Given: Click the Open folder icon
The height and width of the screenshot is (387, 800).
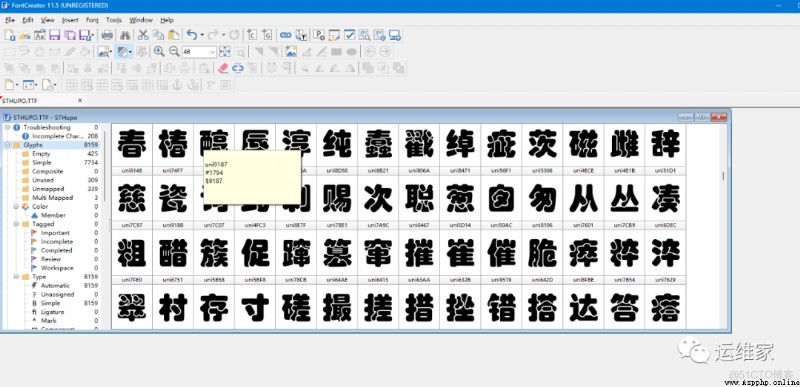Looking at the screenshot, I should point(25,35).
